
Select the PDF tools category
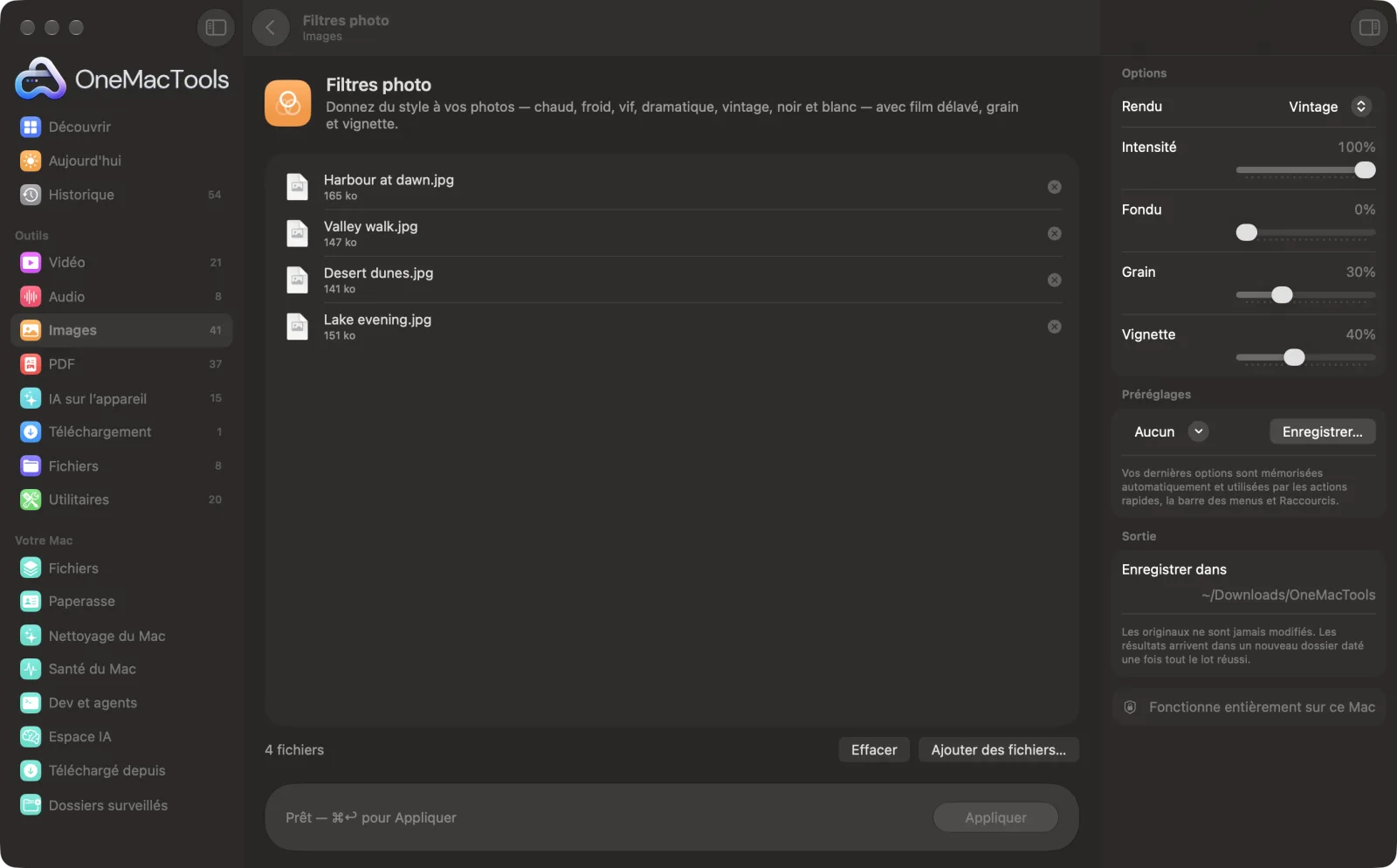121,364
